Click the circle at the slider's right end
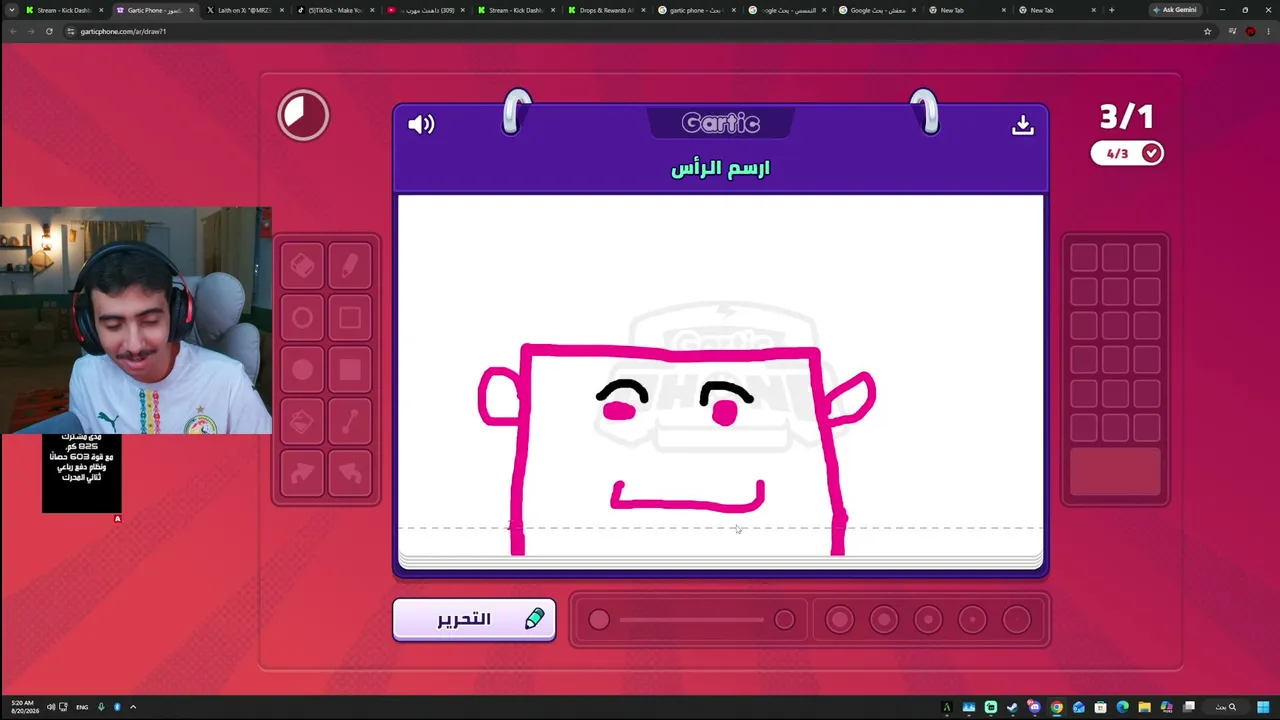Image resolution: width=1280 pixels, height=720 pixels. pos(785,620)
